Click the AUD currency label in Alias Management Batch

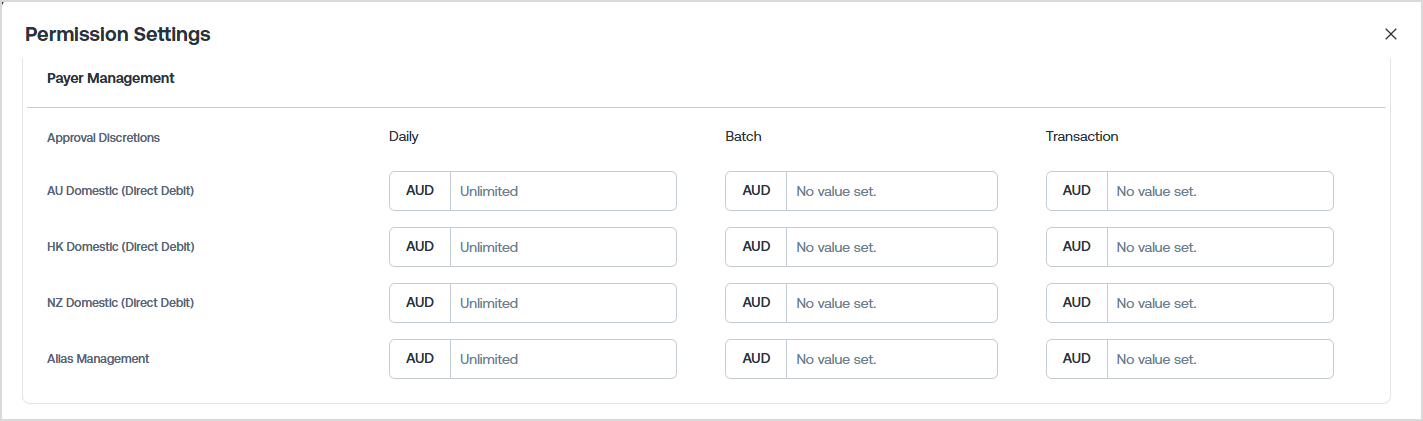[x=756, y=358]
